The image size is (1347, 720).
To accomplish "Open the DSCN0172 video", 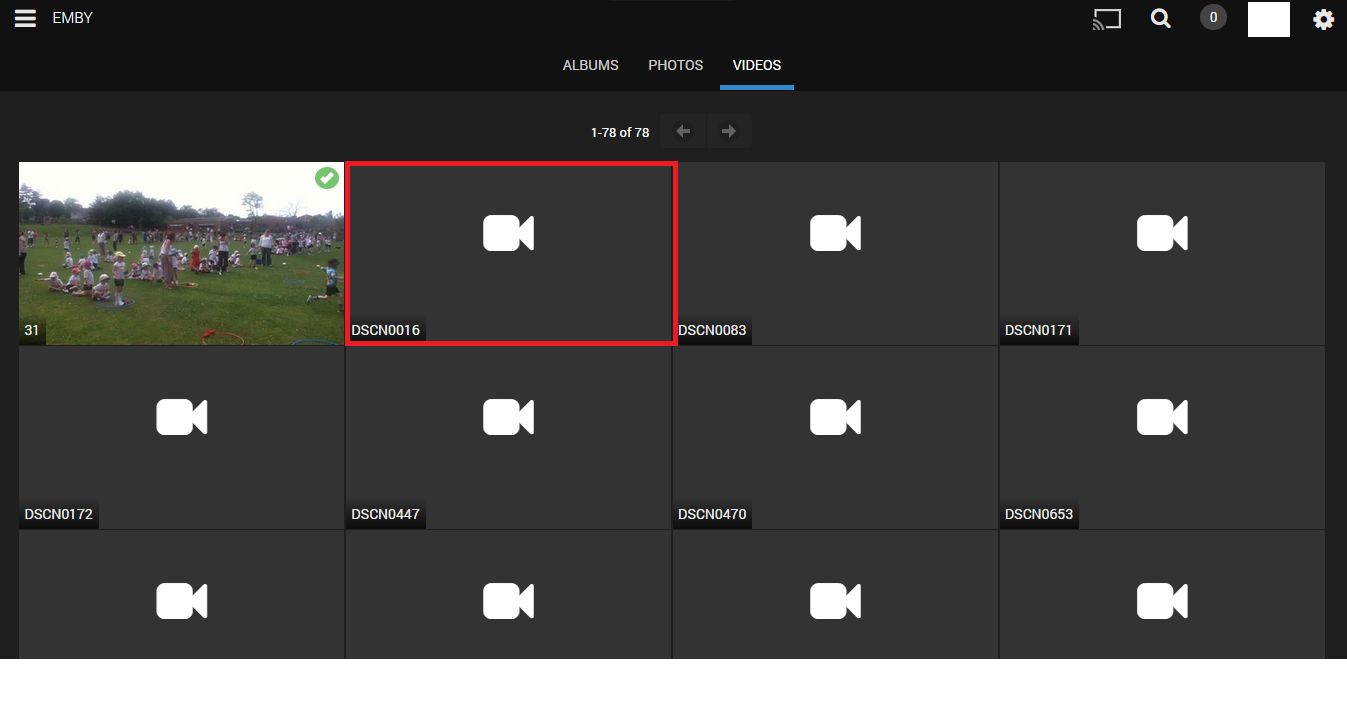I will [x=181, y=417].
